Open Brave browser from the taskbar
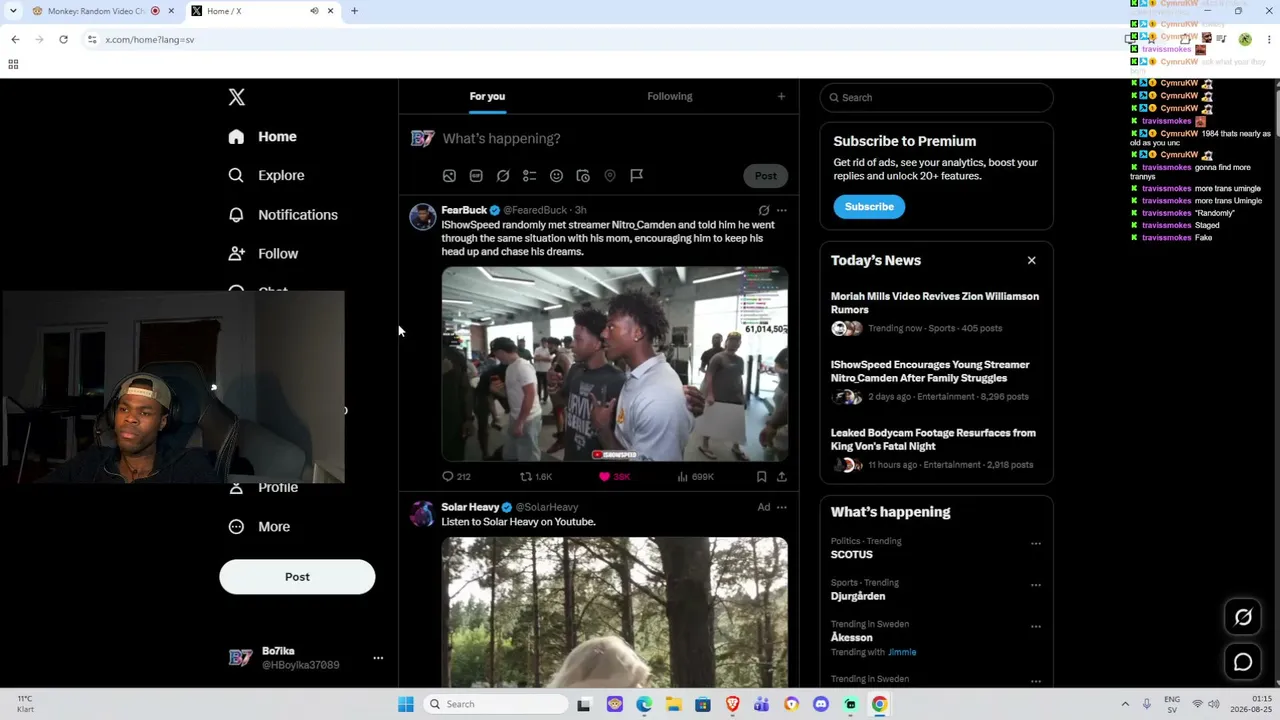The image size is (1280, 720). click(x=733, y=704)
